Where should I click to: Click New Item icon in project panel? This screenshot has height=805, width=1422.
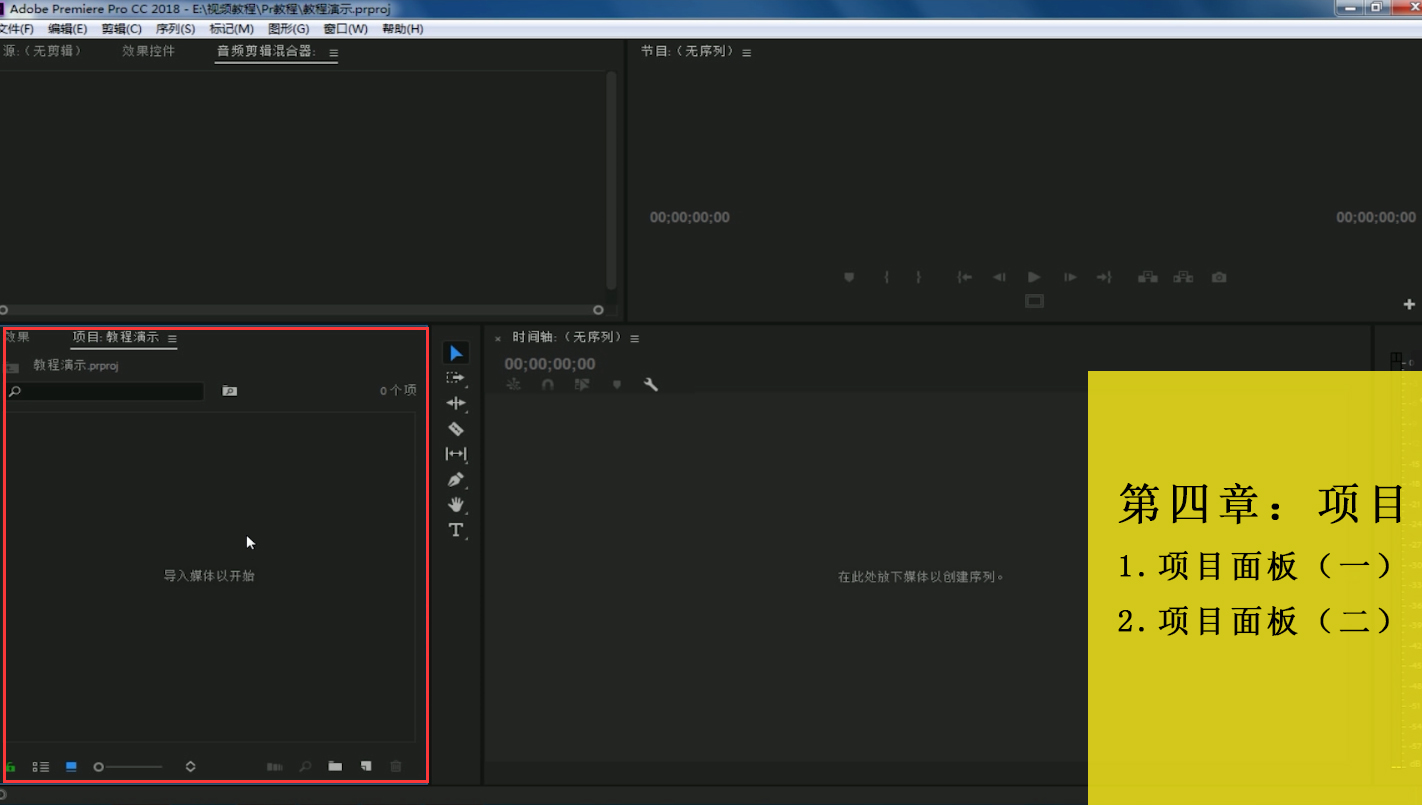366,767
